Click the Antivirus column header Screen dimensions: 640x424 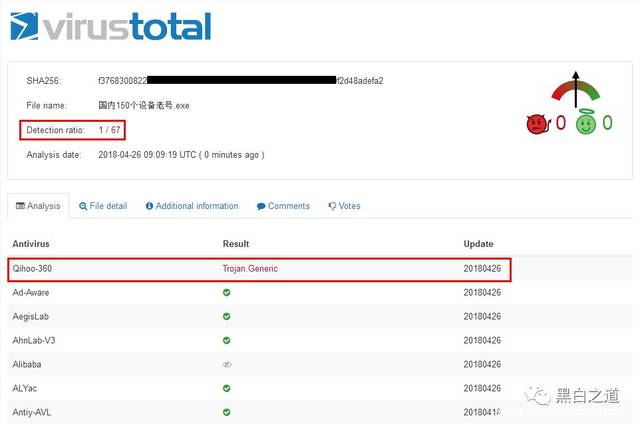pyautogui.click(x=31, y=244)
